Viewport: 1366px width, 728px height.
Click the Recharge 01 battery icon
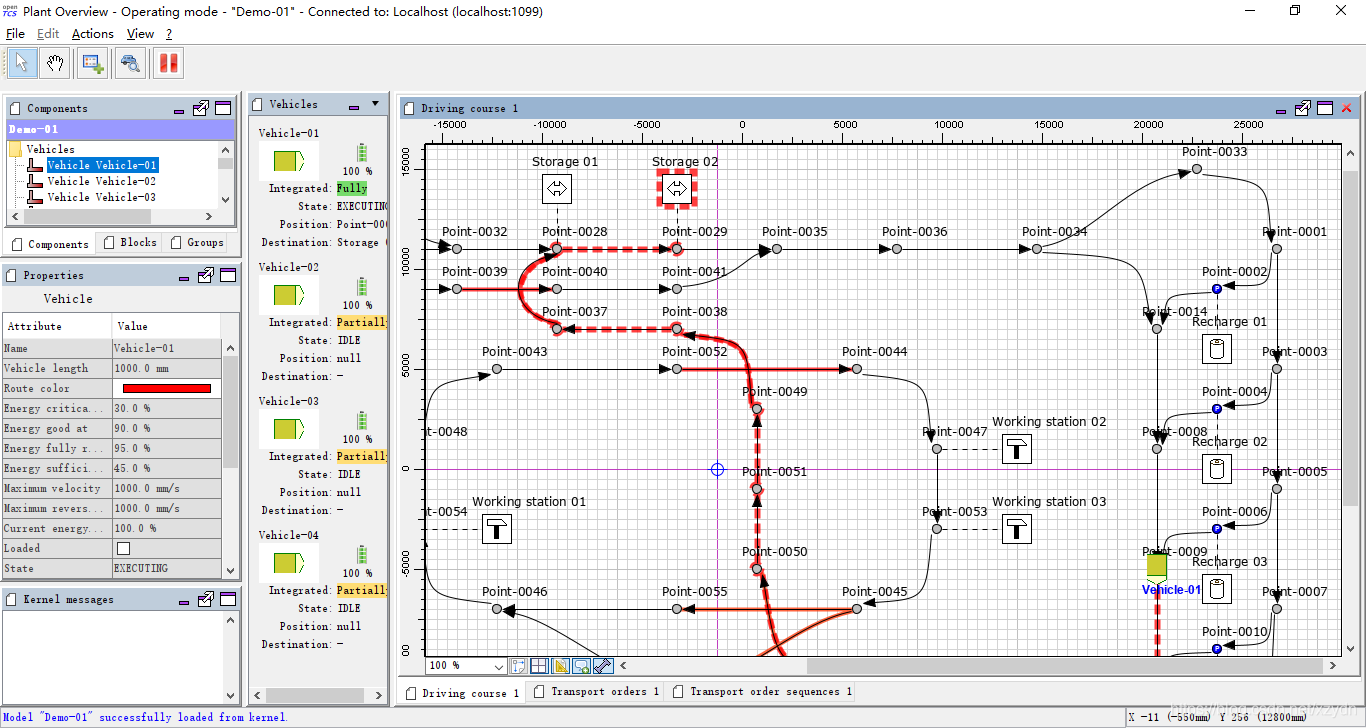[1217, 349]
